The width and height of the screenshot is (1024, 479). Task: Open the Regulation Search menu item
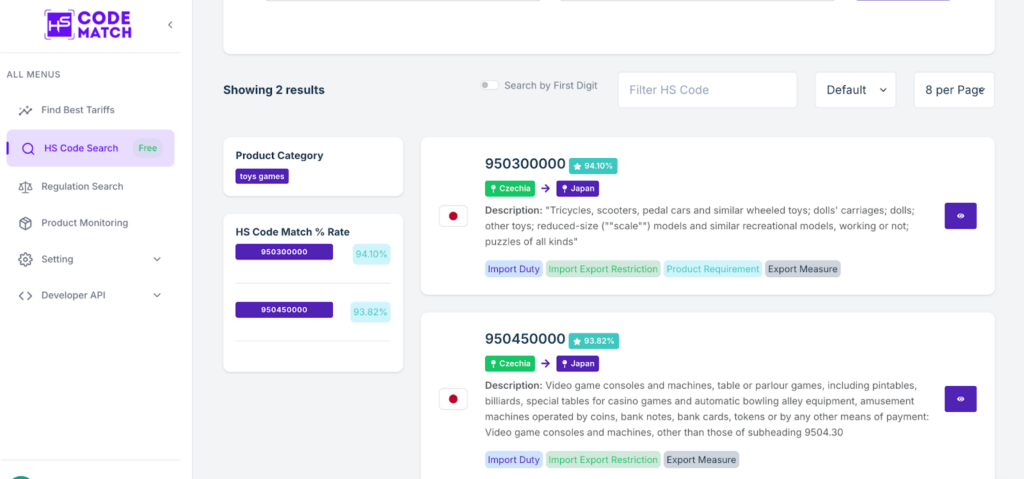(x=82, y=186)
